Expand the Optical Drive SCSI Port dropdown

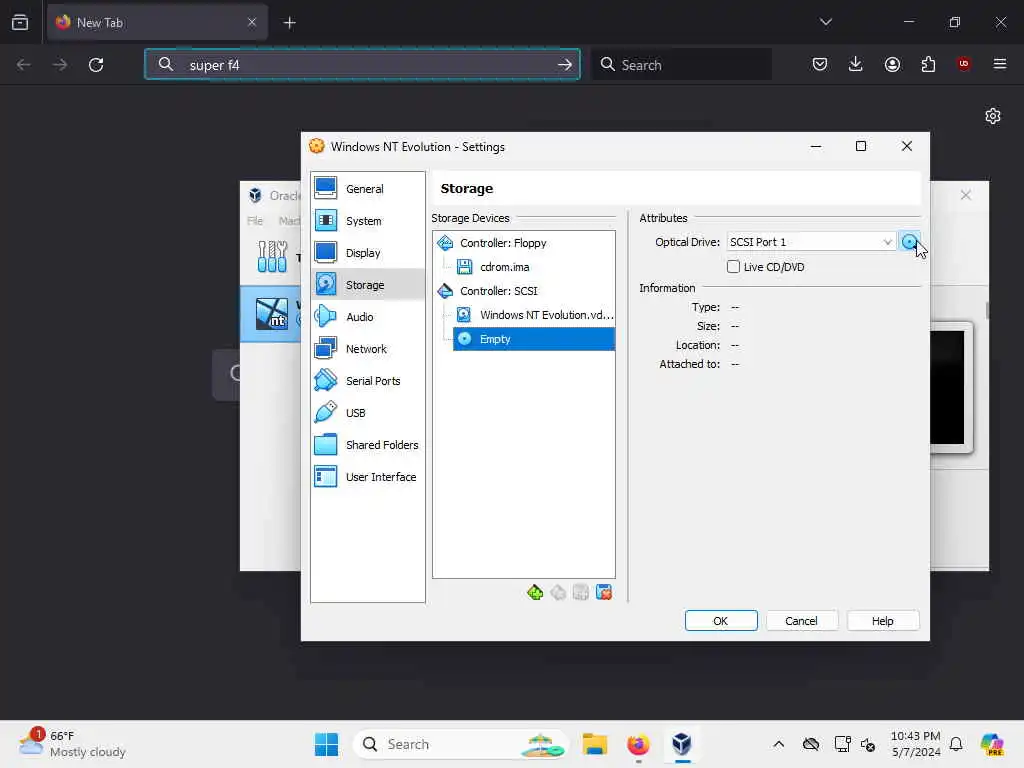coord(810,242)
